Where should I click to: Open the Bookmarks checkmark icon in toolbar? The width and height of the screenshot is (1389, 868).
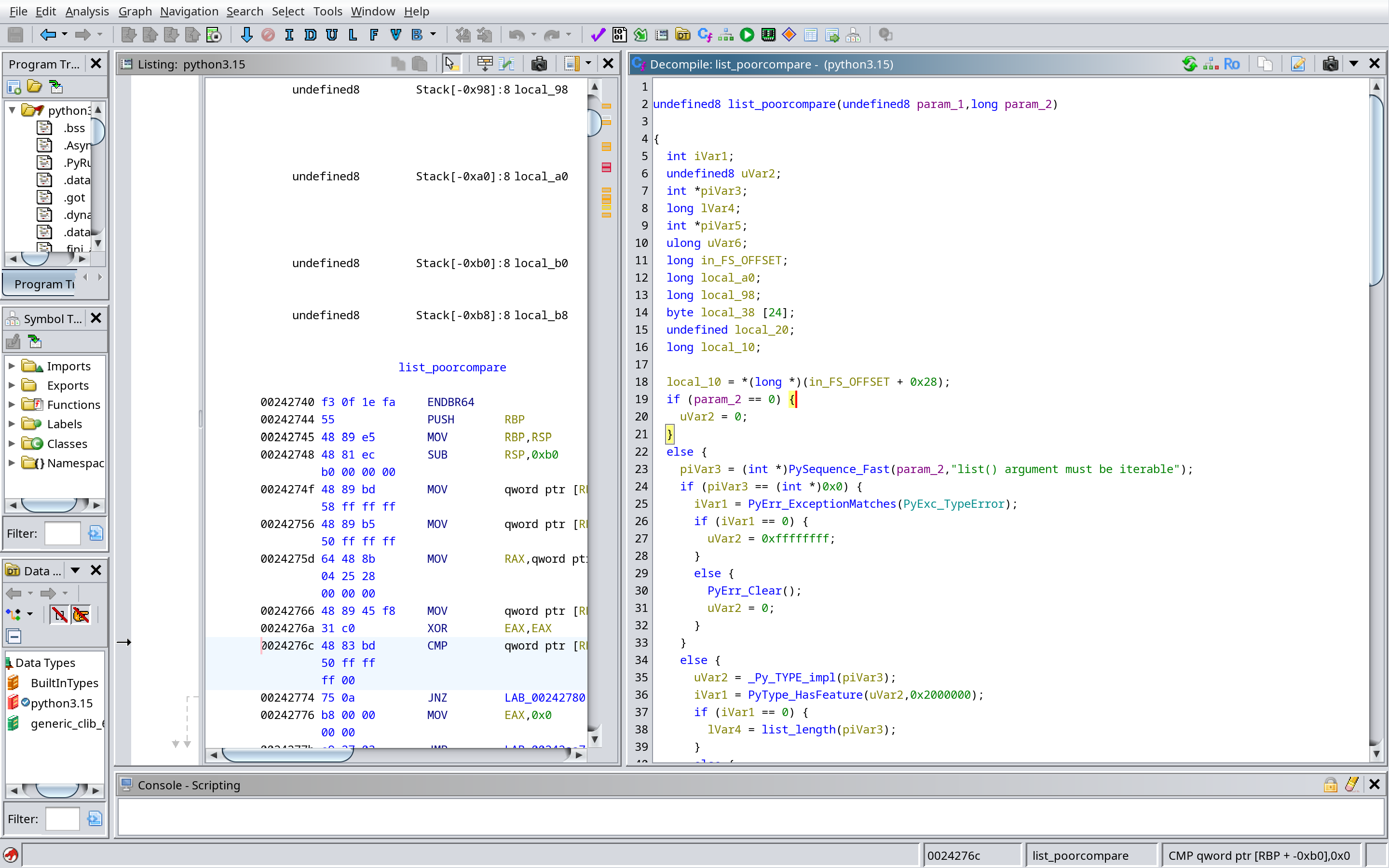(598, 35)
